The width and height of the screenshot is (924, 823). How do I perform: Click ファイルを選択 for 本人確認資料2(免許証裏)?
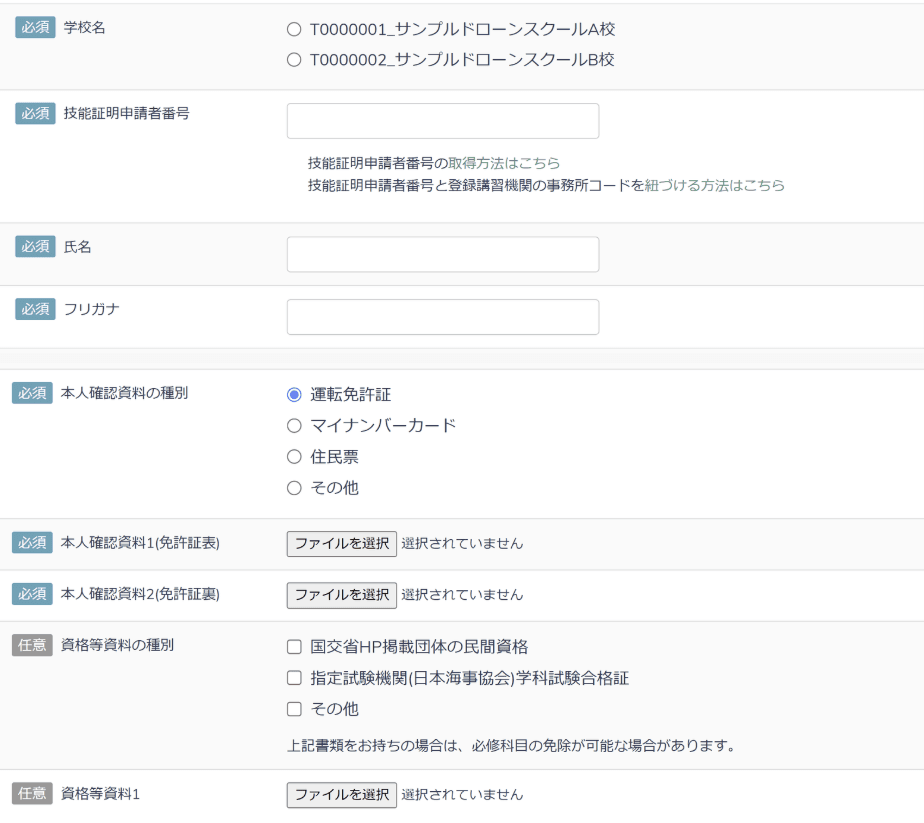point(341,595)
